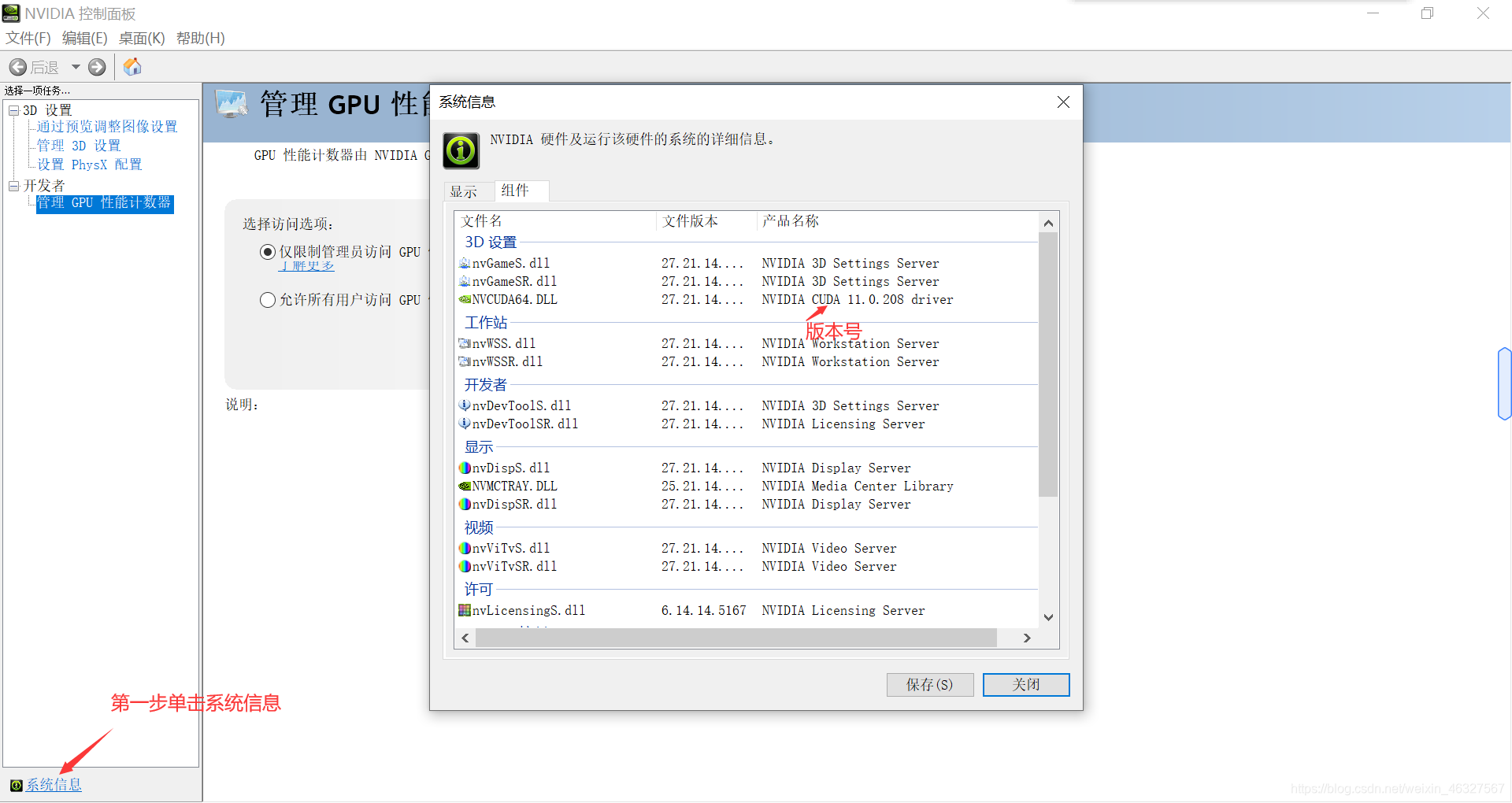
Task: Click the horizontal scrollbar thumb in file list
Action: [x=736, y=638]
